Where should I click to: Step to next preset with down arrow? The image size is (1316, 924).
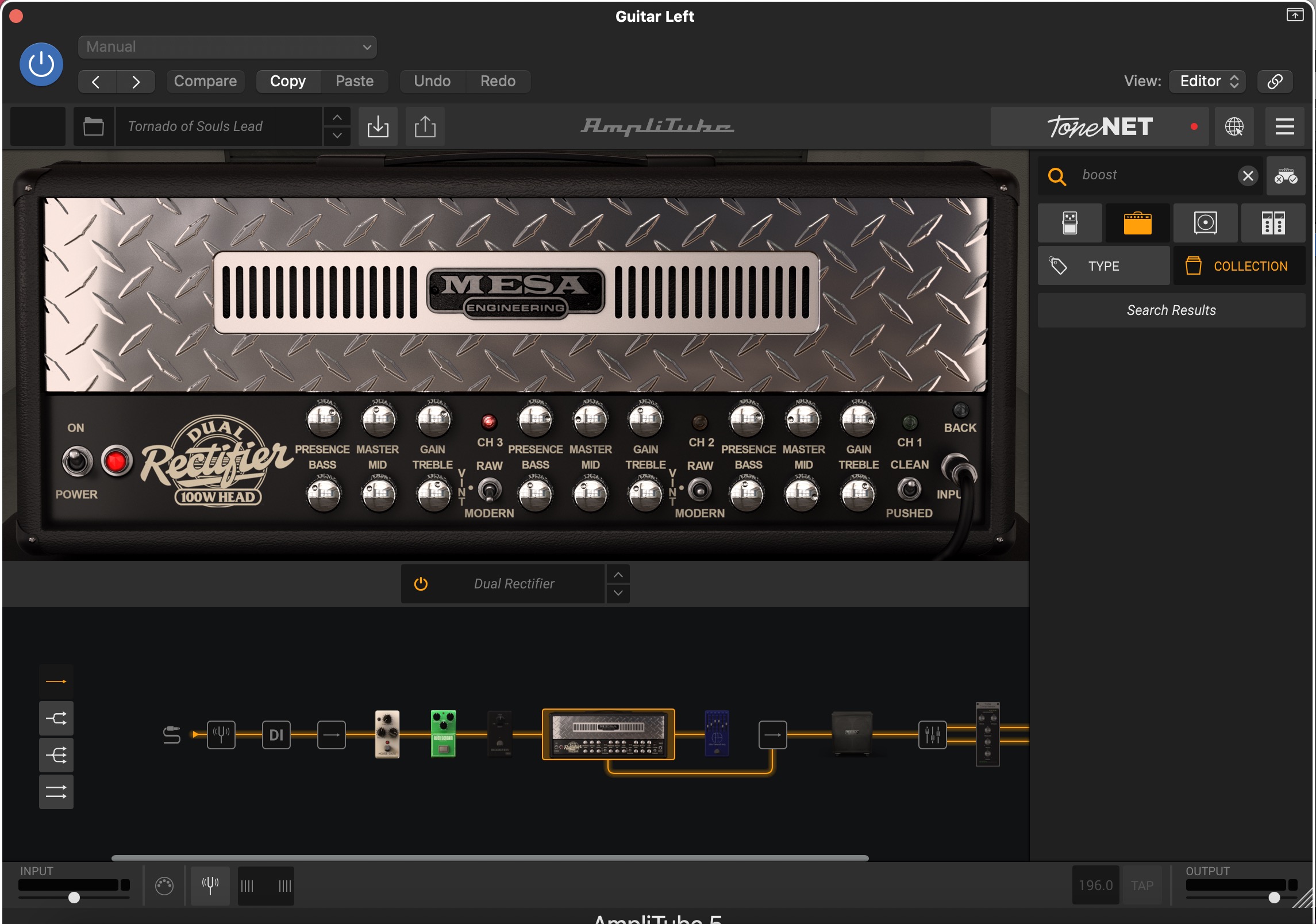[337, 136]
